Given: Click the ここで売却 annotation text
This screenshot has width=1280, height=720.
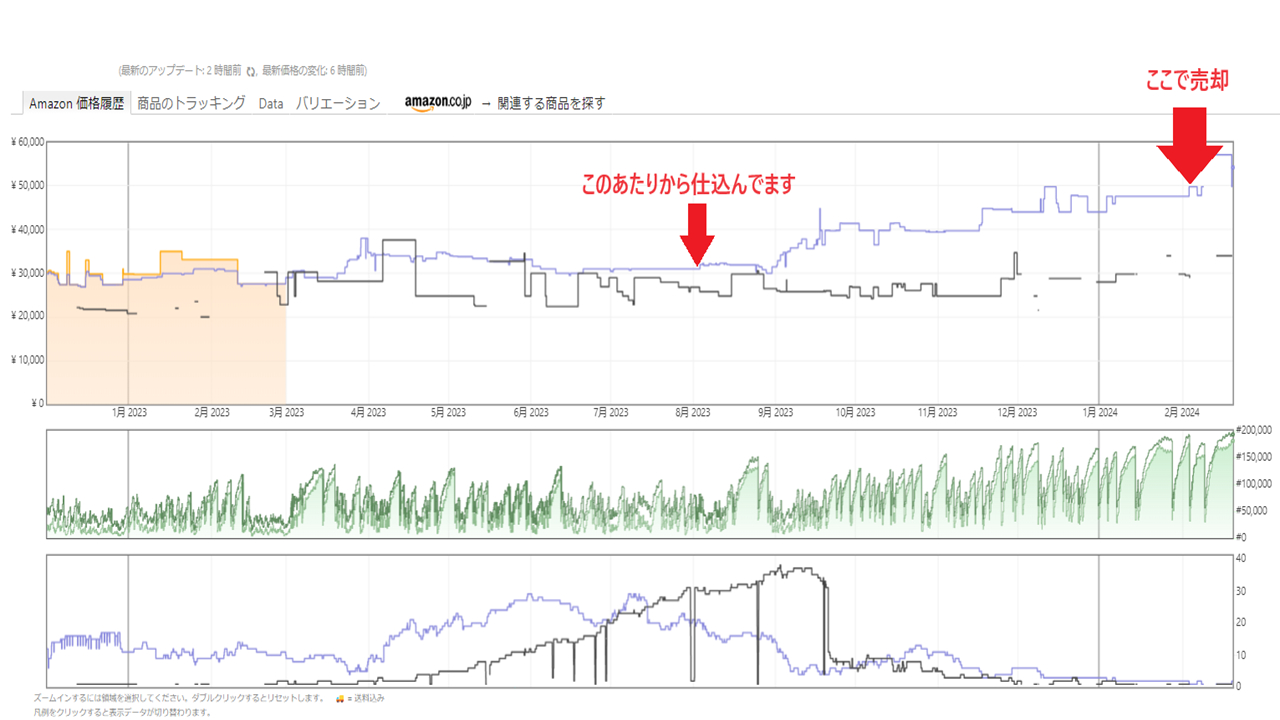Looking at the screenshot, I should pyautogui.click(x=1186, y=83).
